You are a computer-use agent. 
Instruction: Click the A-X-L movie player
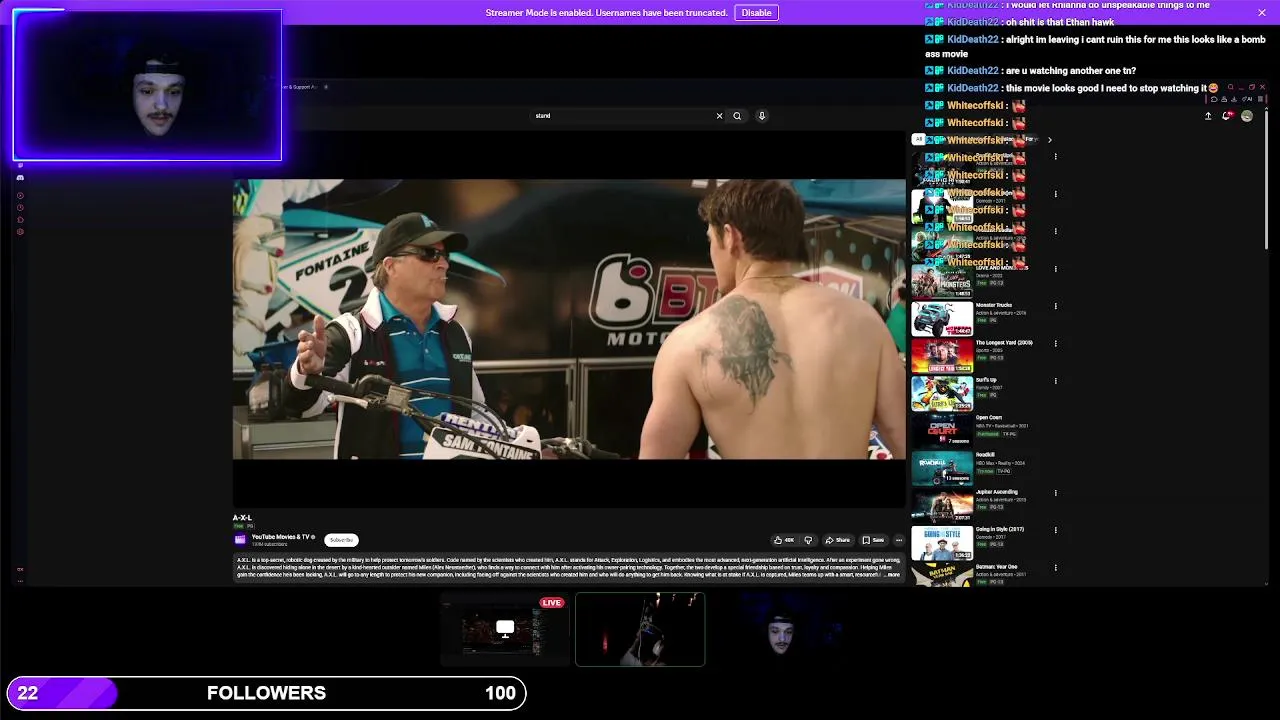click(569, 320)
